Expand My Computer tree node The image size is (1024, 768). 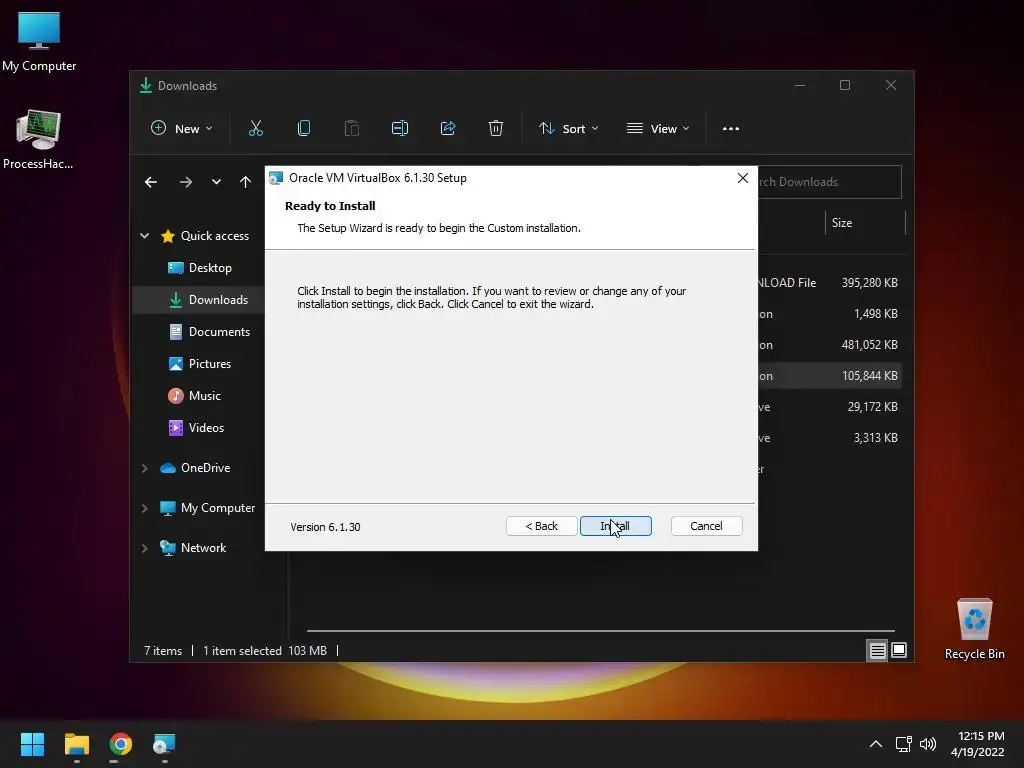pyautogui.click(x=144, y=508)
